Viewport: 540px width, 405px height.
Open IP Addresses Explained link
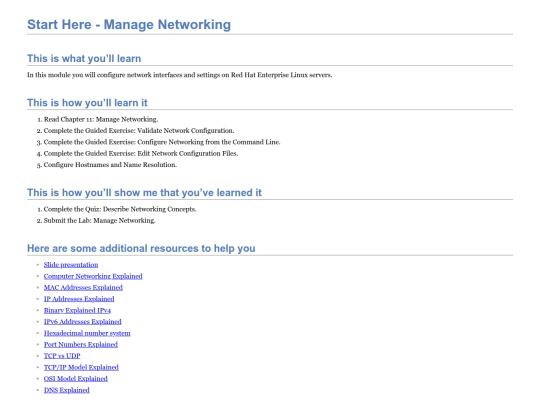pyautogui.click(x=79, y=299)
